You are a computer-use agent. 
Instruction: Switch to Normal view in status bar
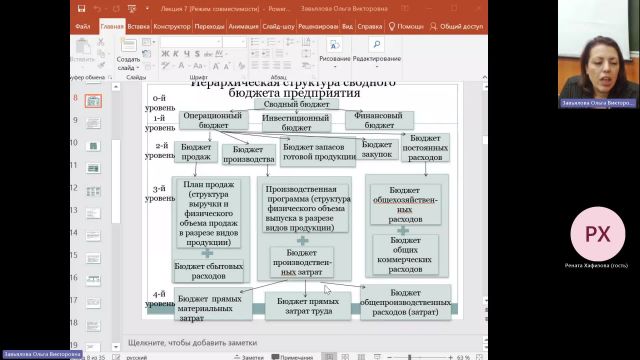click(x=329, y=357)
